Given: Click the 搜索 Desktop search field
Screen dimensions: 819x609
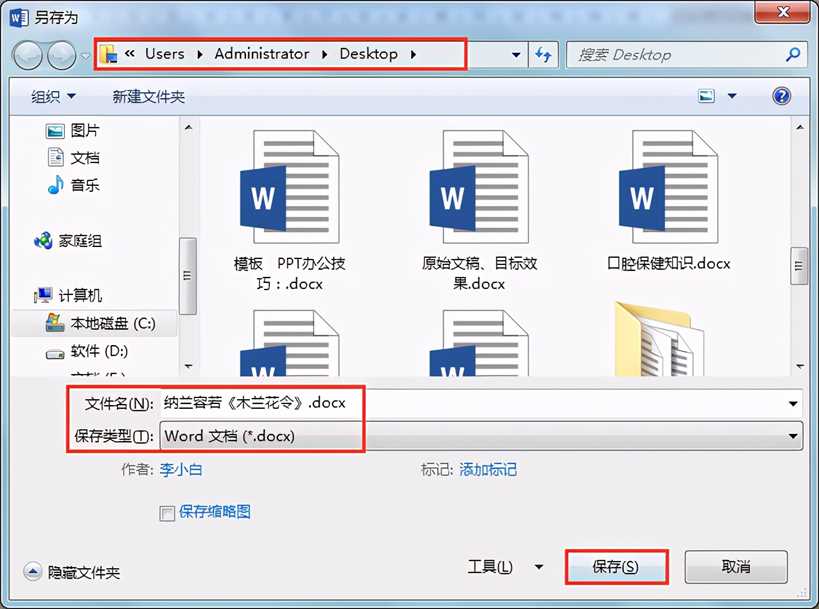Looking at the screenshot, I should click(x=675, y=55).
